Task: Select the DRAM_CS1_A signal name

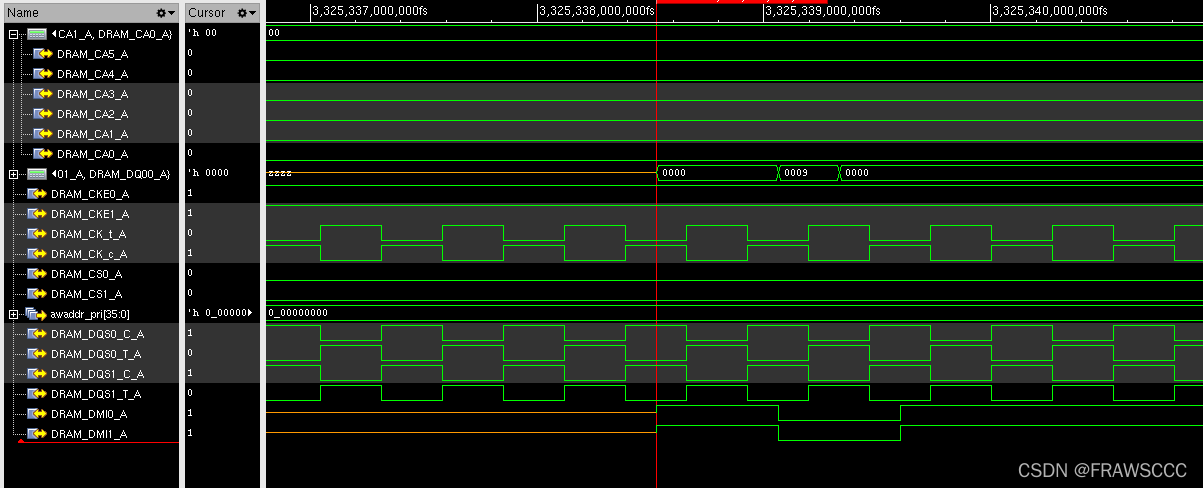Action: tap(87, 294)
